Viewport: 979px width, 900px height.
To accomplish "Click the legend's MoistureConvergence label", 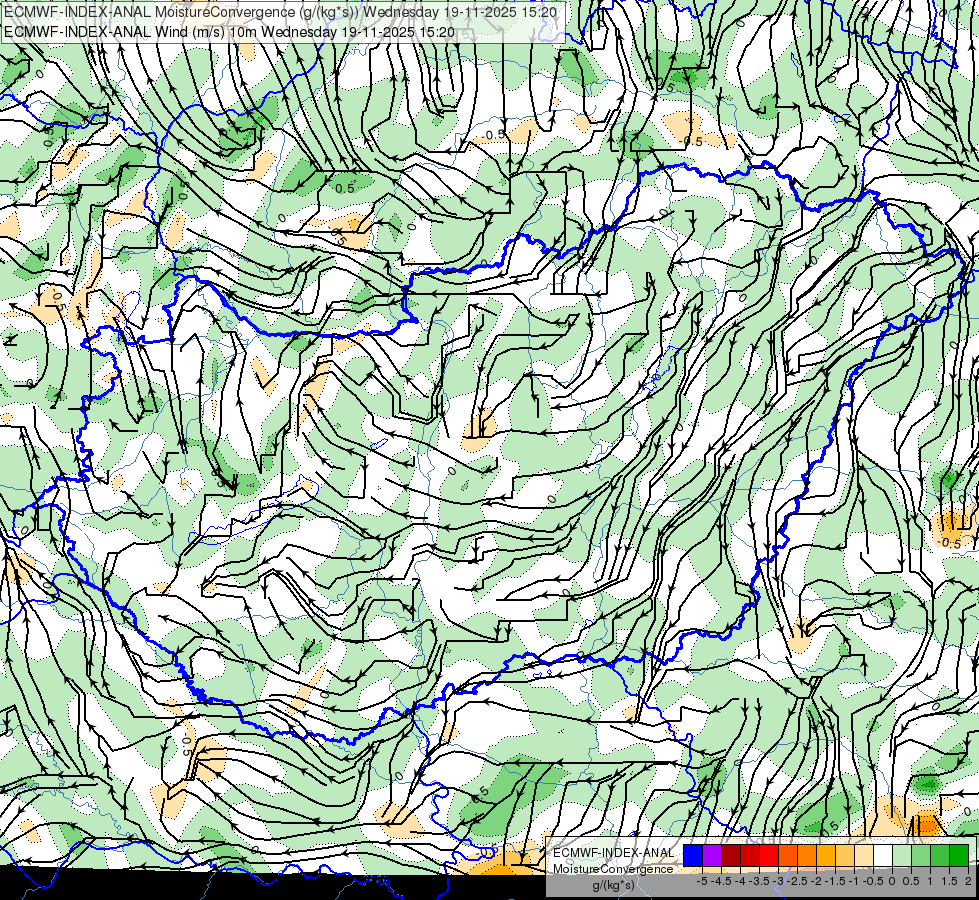I will tap(613, 869).
